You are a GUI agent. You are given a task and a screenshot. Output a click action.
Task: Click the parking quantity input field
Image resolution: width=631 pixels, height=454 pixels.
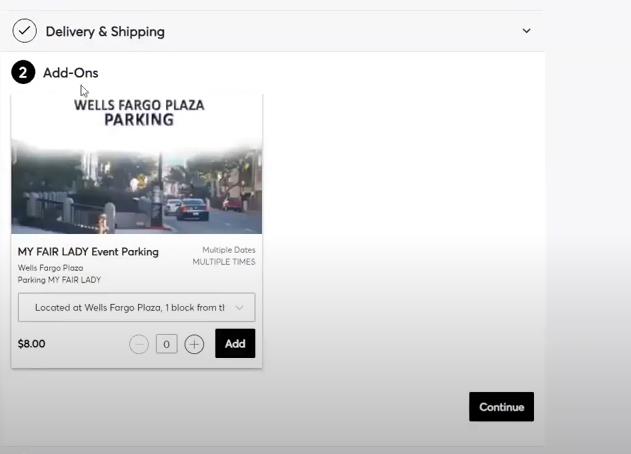pyautogui.click(x=166, y=344)
